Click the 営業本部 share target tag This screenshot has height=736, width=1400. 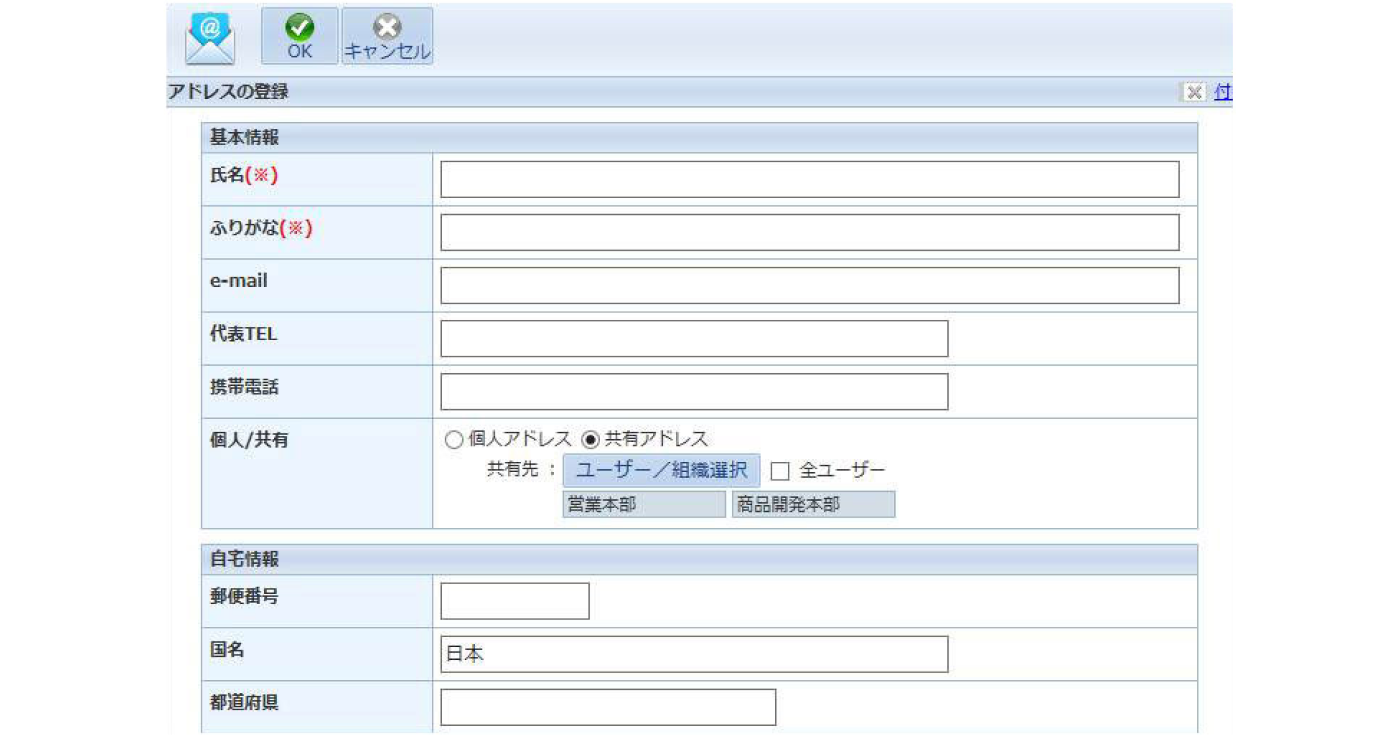(644, 505)
